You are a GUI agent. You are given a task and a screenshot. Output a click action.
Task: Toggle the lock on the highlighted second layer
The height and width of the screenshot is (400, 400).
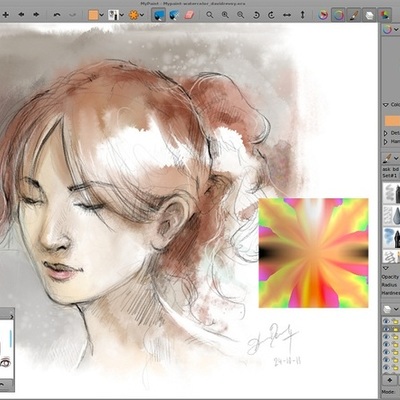pos(395,329)
